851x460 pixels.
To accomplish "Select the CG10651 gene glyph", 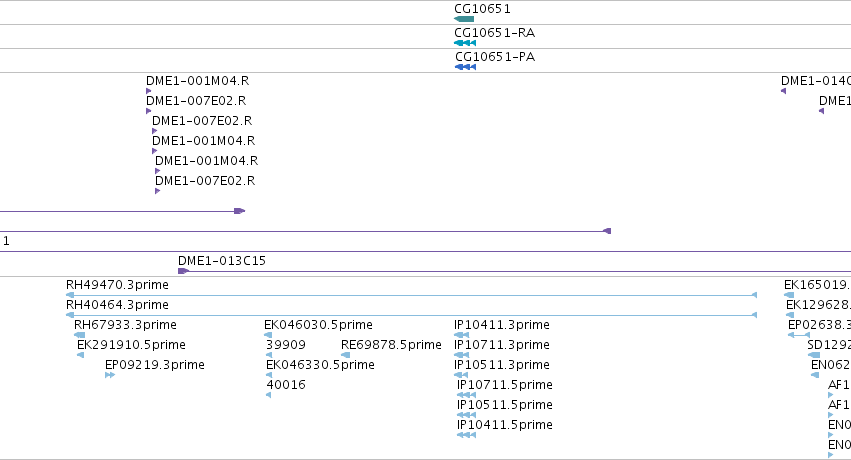I will pyautogui.click(x=464, y=19).
